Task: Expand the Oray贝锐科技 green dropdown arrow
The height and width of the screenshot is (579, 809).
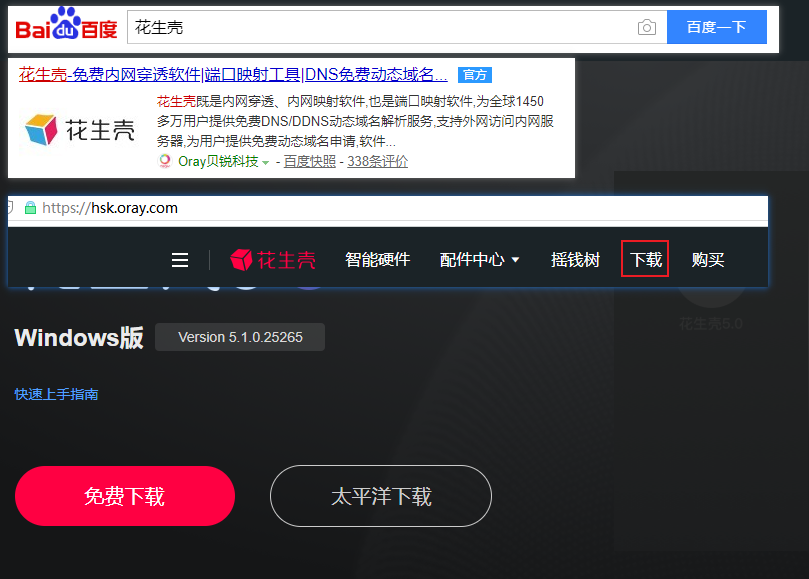Action: click(x=266, y=163)
